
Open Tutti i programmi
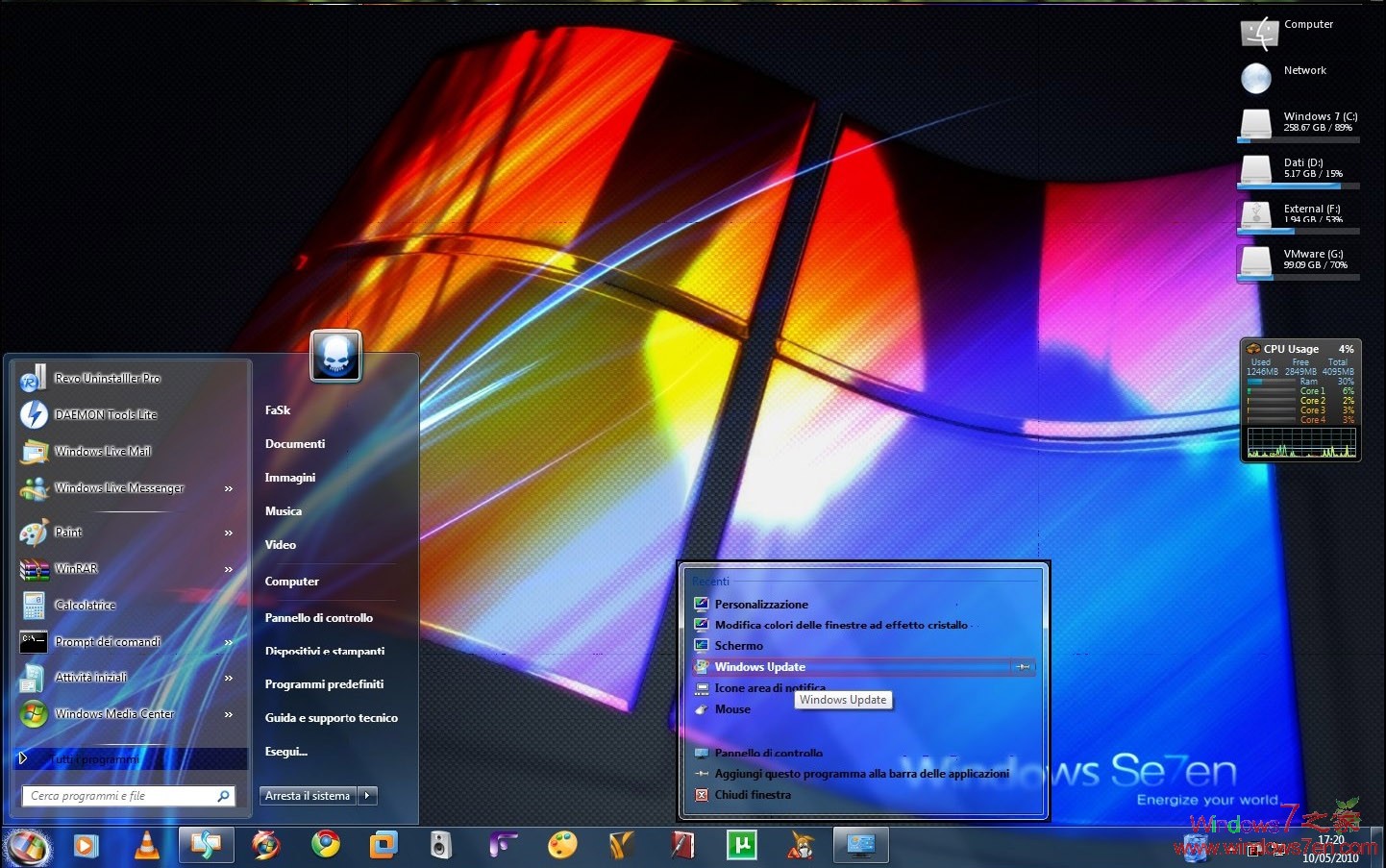tap(96, 758)
